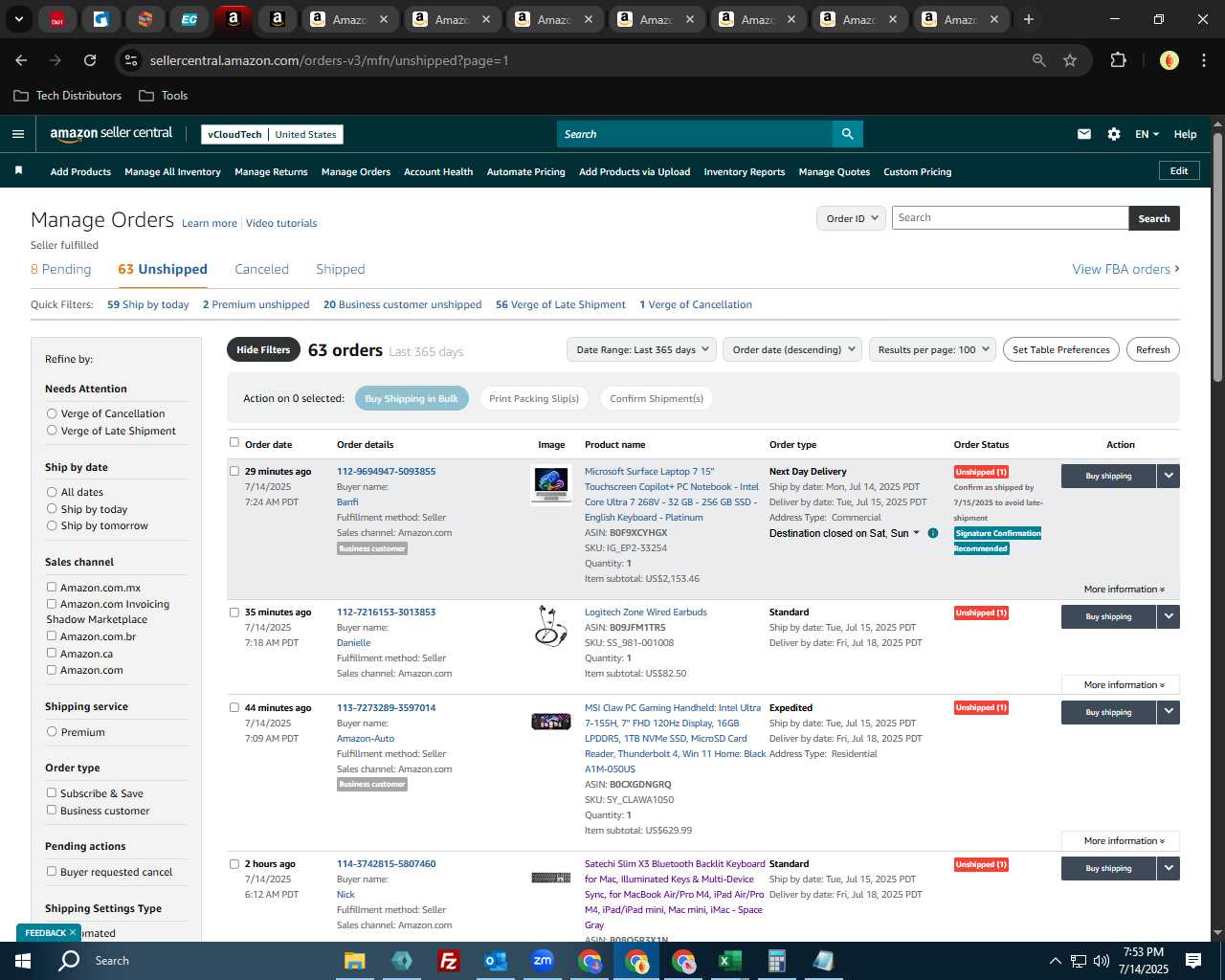The image size is (1225, 980).
Task: Click the browser back arrow
Action: click(x=21, y=60)
